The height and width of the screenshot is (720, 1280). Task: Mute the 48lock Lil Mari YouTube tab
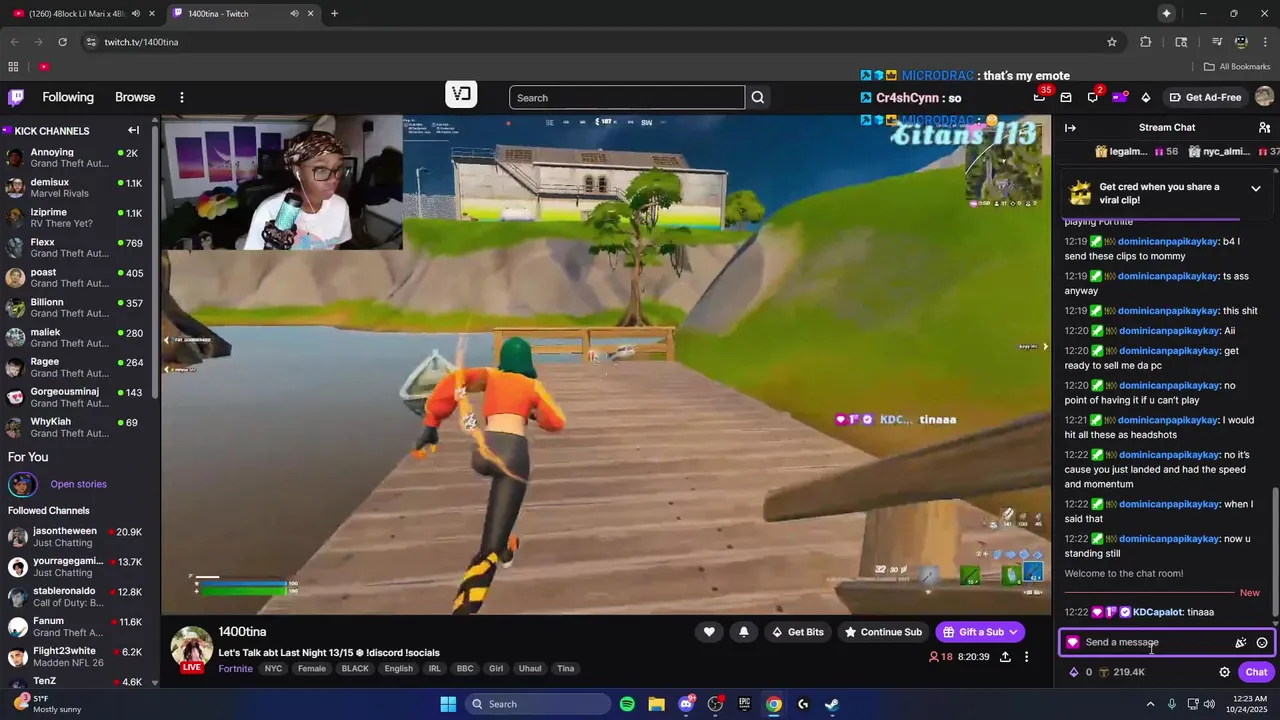coord(136,14)
